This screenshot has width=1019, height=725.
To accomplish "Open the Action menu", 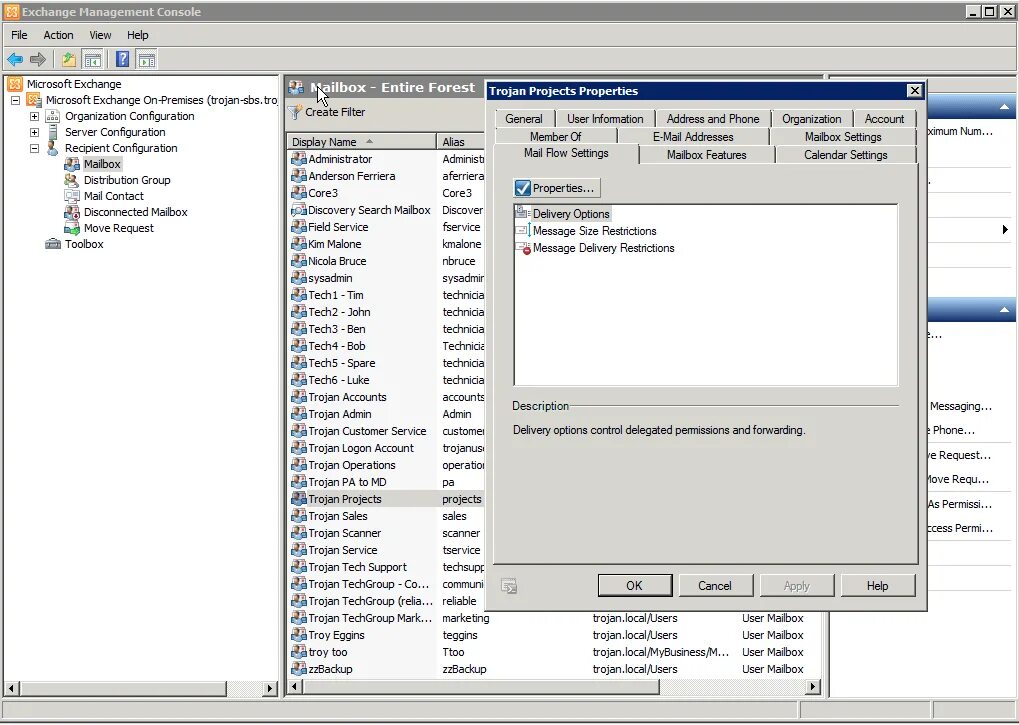I will [58, 35].
